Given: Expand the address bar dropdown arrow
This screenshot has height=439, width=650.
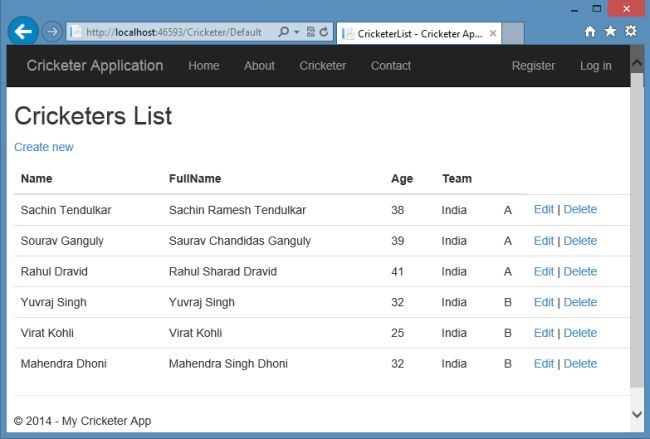Looking at the screenshot, I should (297, 32).
